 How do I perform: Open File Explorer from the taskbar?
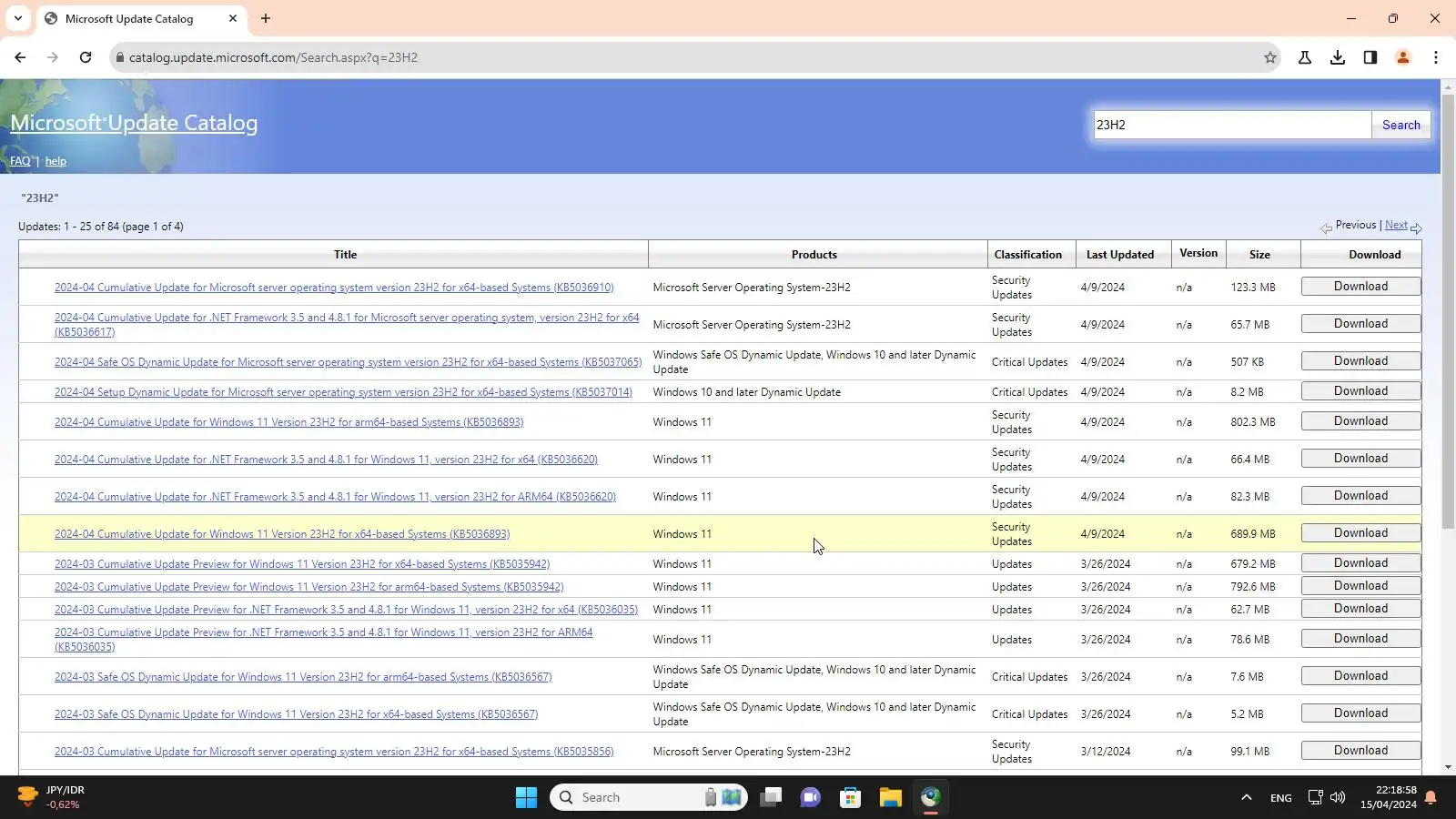(890, 797)
